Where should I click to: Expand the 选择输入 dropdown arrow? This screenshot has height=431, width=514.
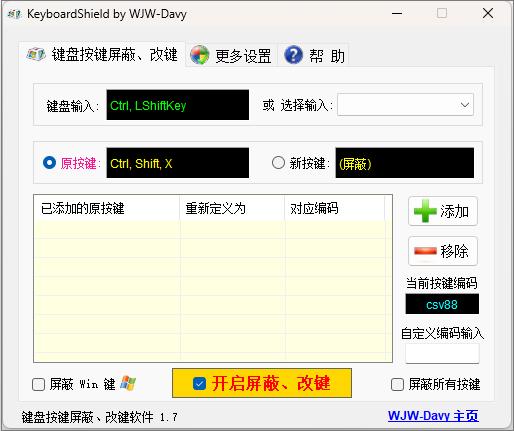point(465,105)
